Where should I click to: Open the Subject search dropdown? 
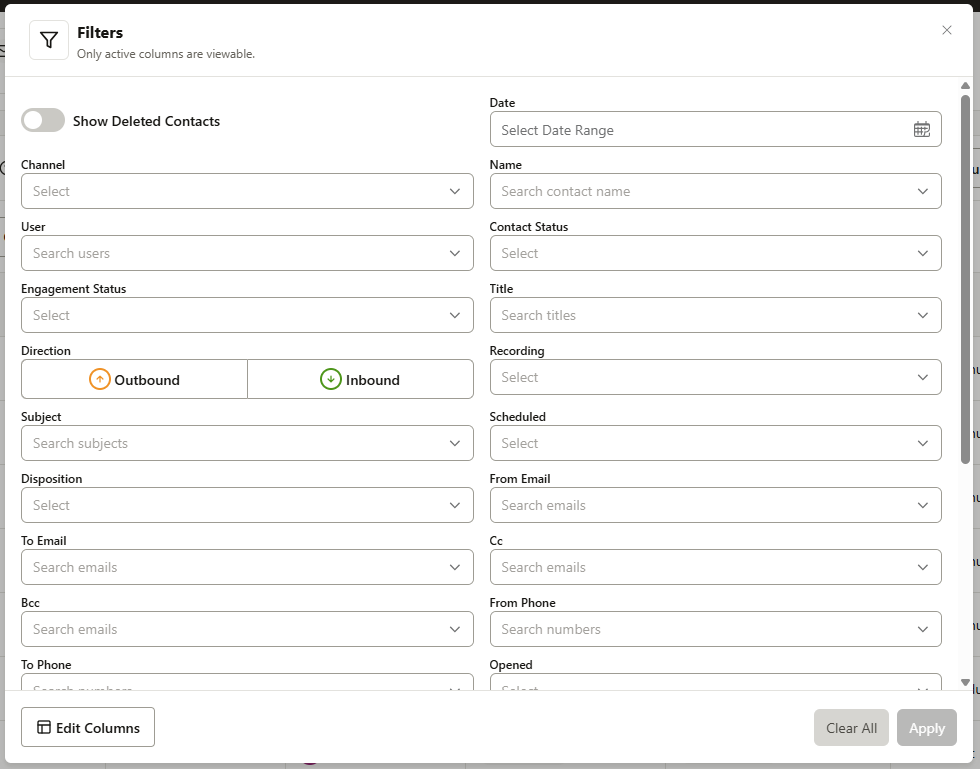click(x=247, y=443)
